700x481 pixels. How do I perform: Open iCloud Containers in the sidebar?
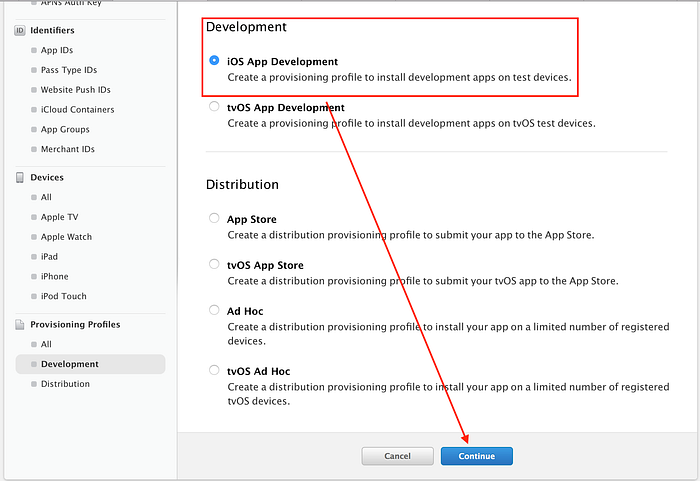coord(77,109)
